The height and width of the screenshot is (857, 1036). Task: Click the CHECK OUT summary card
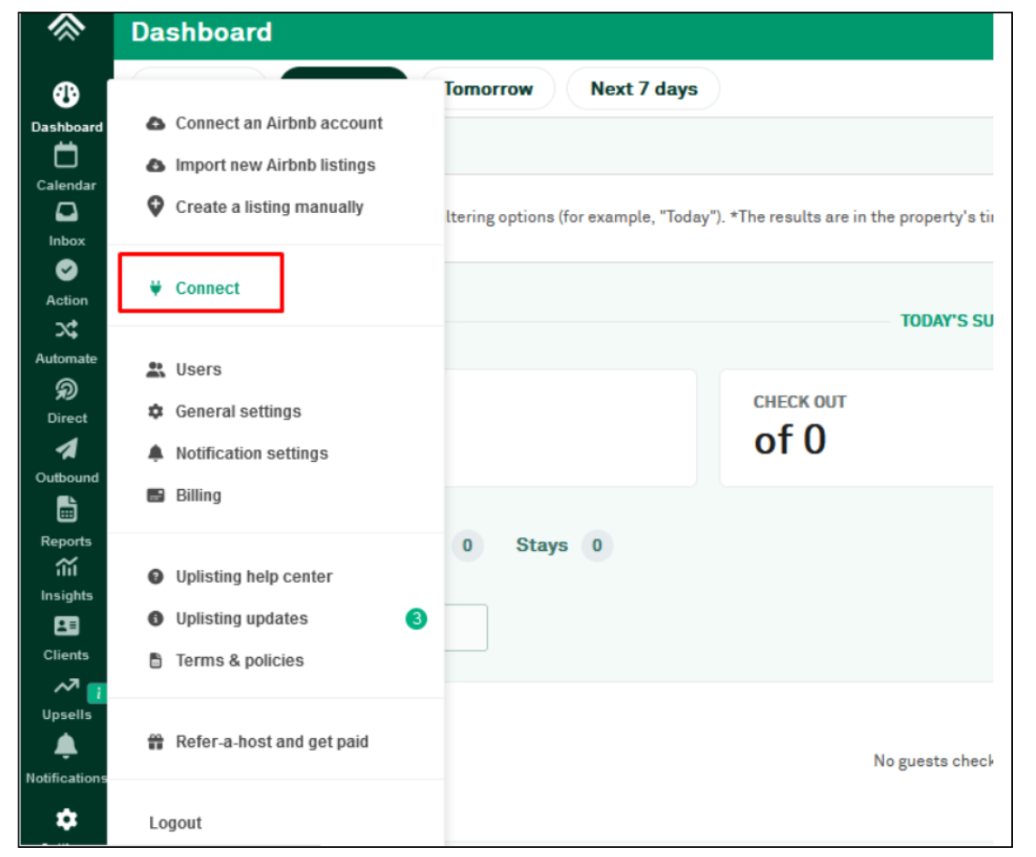pyautogui.click(x=856, y=428)
